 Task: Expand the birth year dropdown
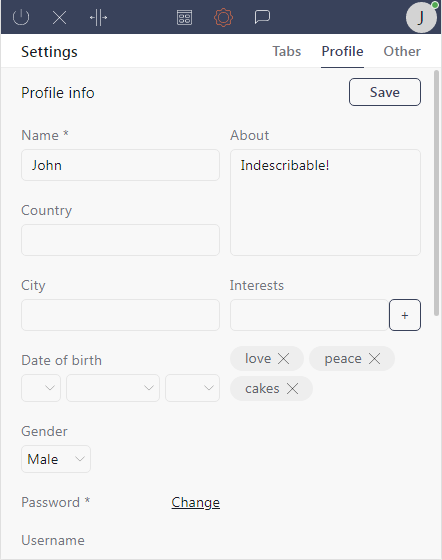[x=192, y=388]
